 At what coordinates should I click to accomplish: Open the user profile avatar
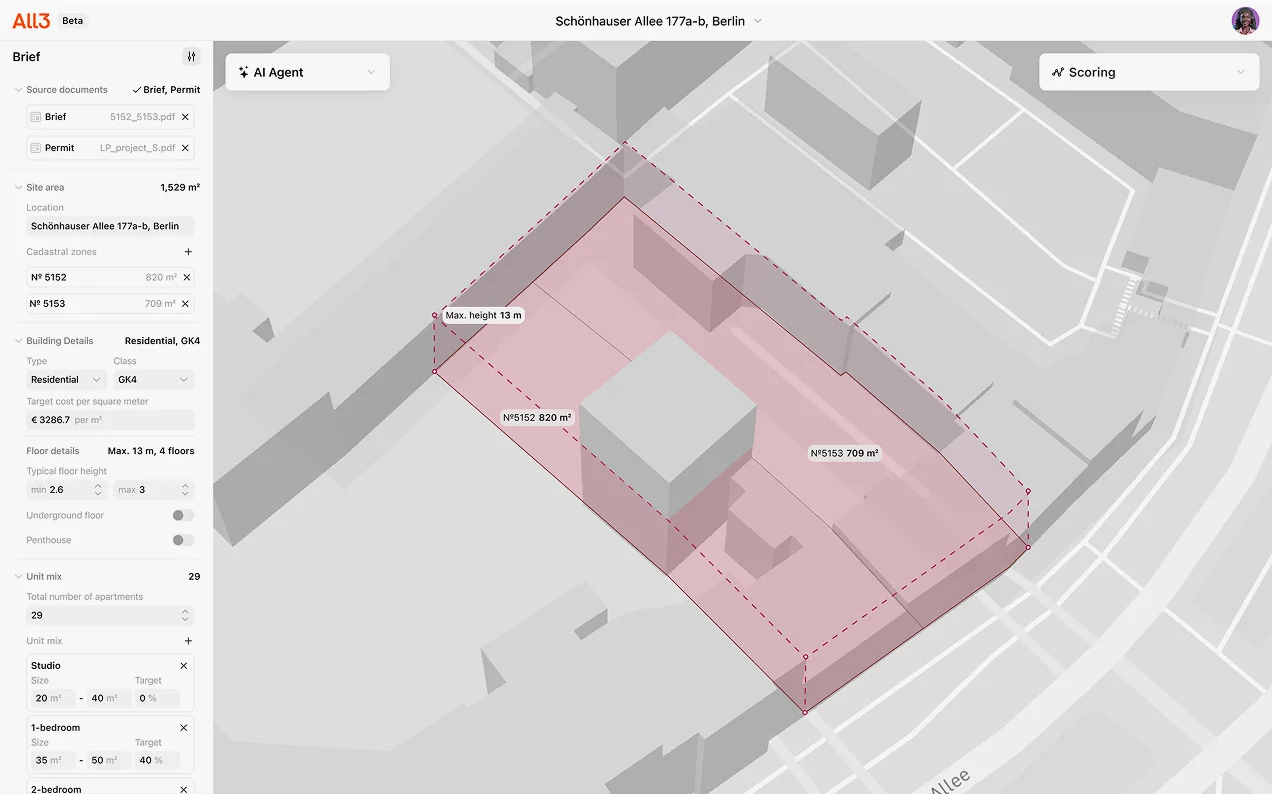(1245, 21)
